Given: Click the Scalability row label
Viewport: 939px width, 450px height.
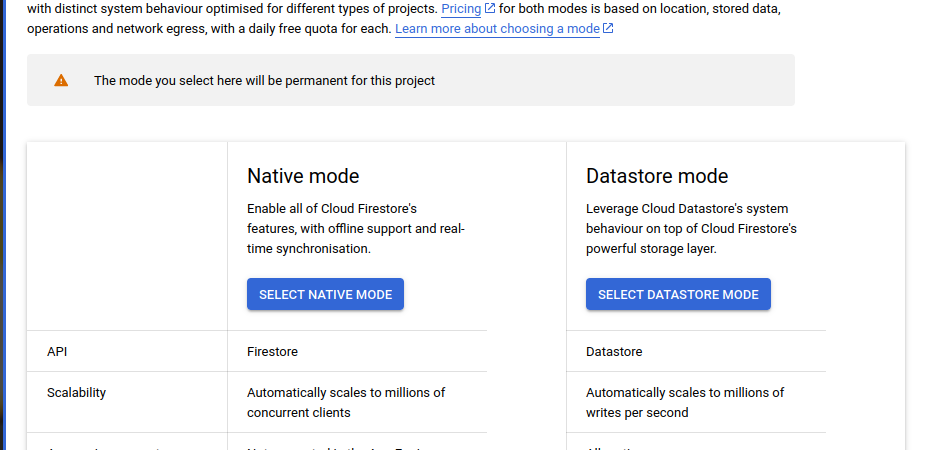Looking at the screenshot, I should tap(76, 392).
